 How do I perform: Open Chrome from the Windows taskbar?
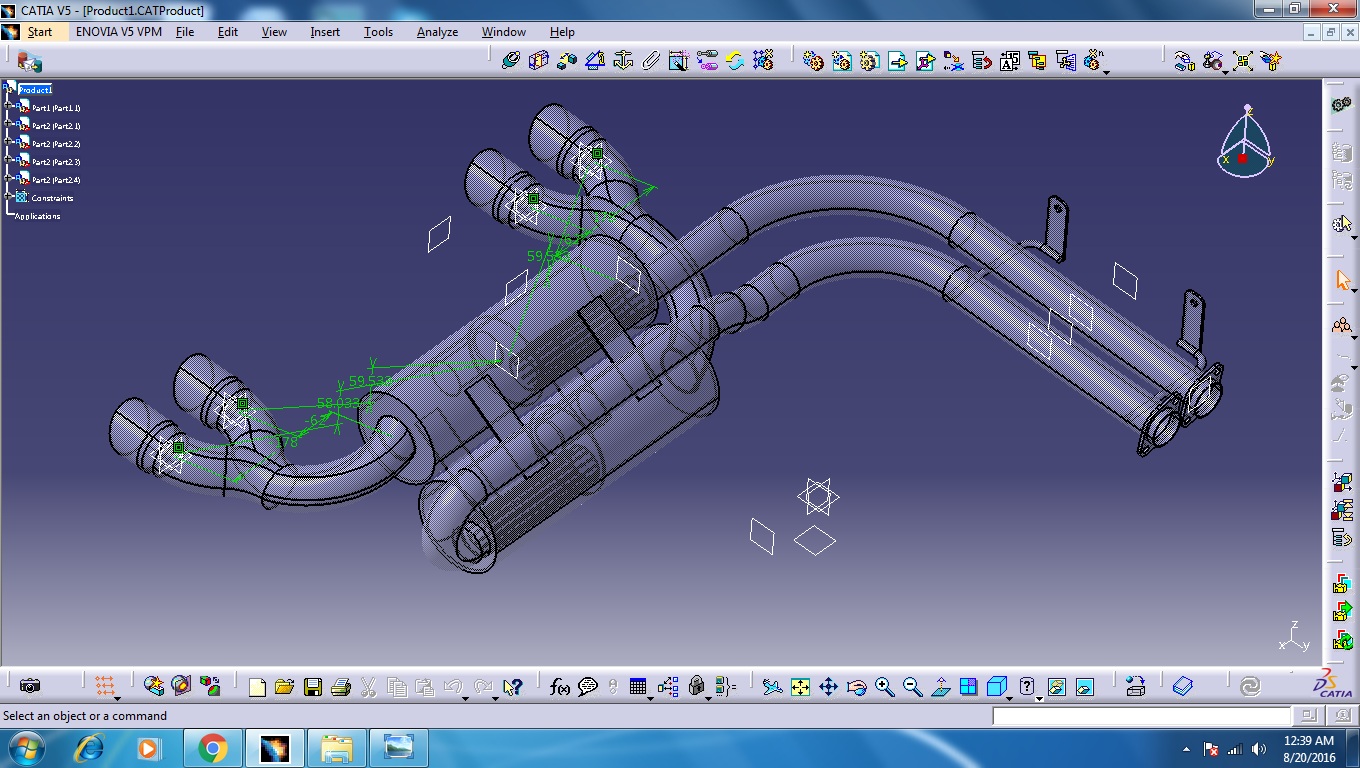tap(212, 748)
